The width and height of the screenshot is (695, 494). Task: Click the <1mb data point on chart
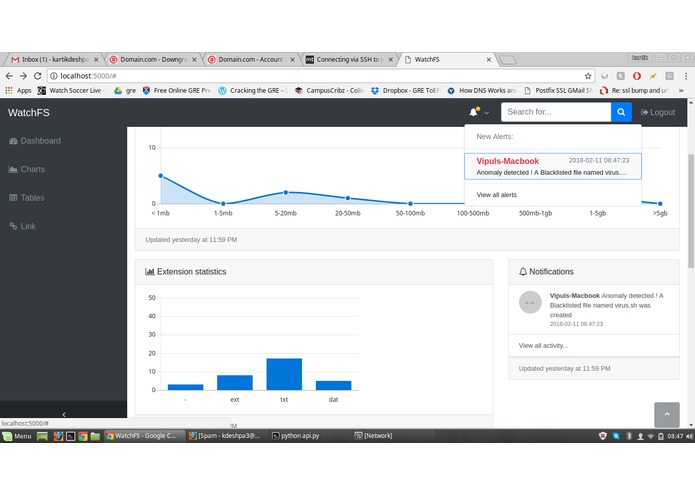(160, 175)
